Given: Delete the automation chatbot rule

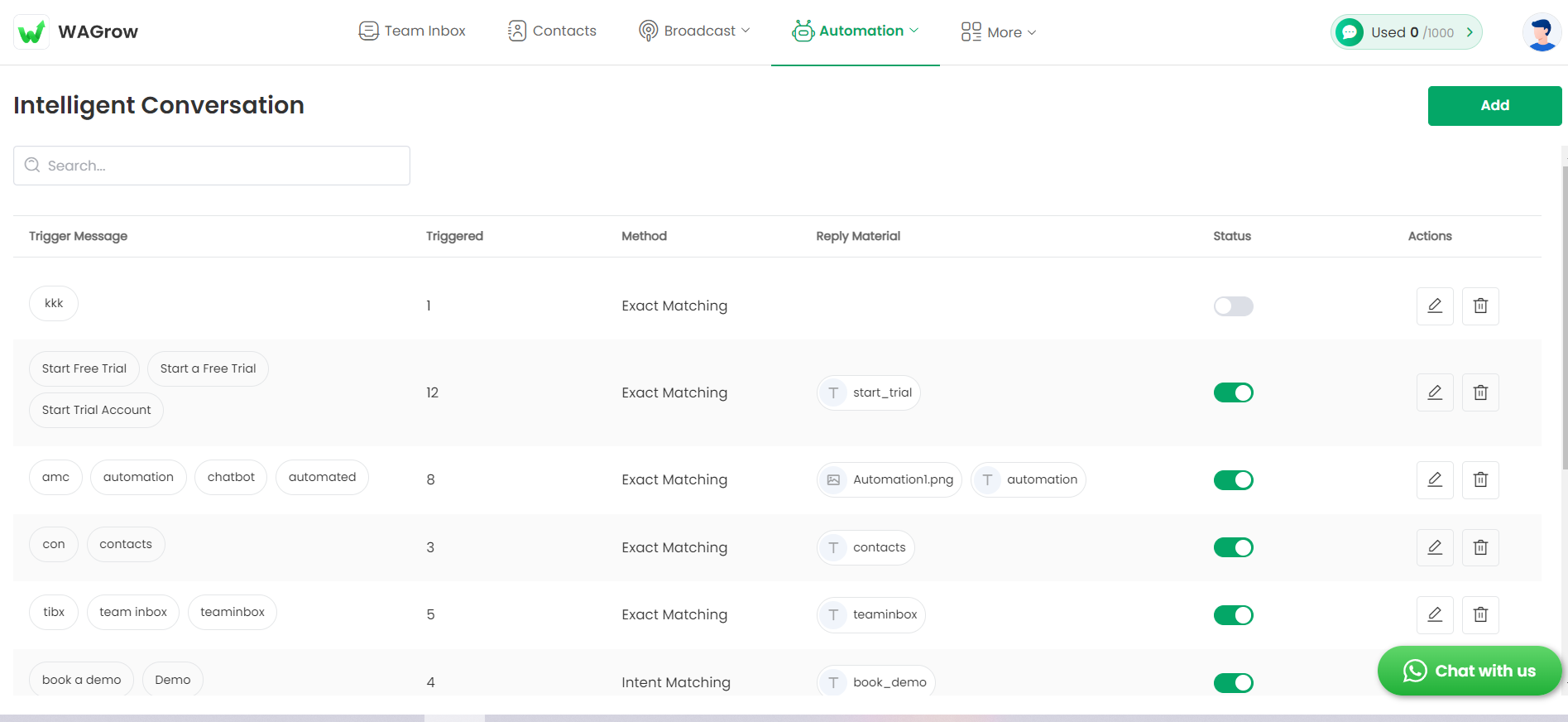Looking at the screenshot, I should (x=1480, y=479).
